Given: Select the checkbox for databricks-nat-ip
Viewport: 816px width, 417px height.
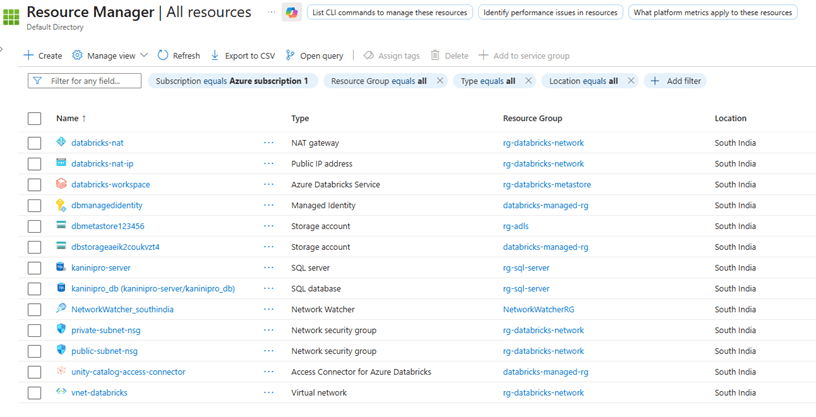Looking at the screenshot, I should coord(35,164).
